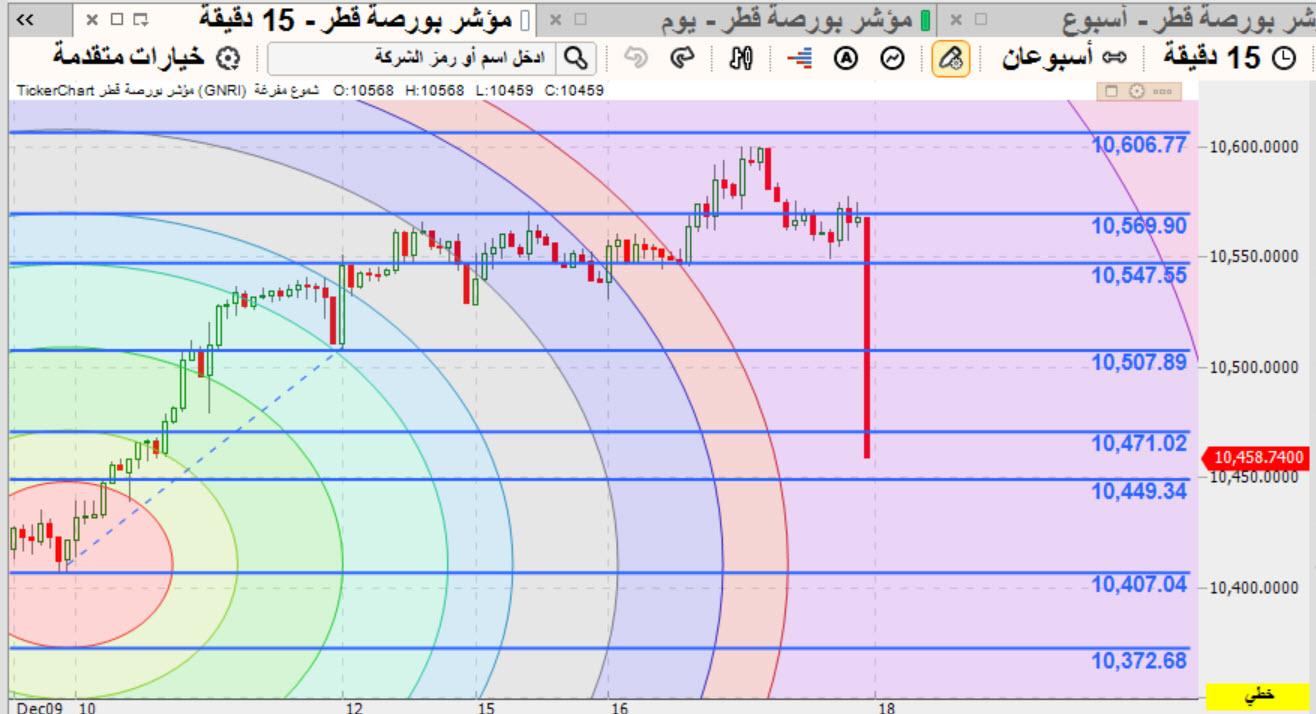Close the daily Qatar index tab
The height and width of the screenshot is (714, 1316).
[556, 19]
